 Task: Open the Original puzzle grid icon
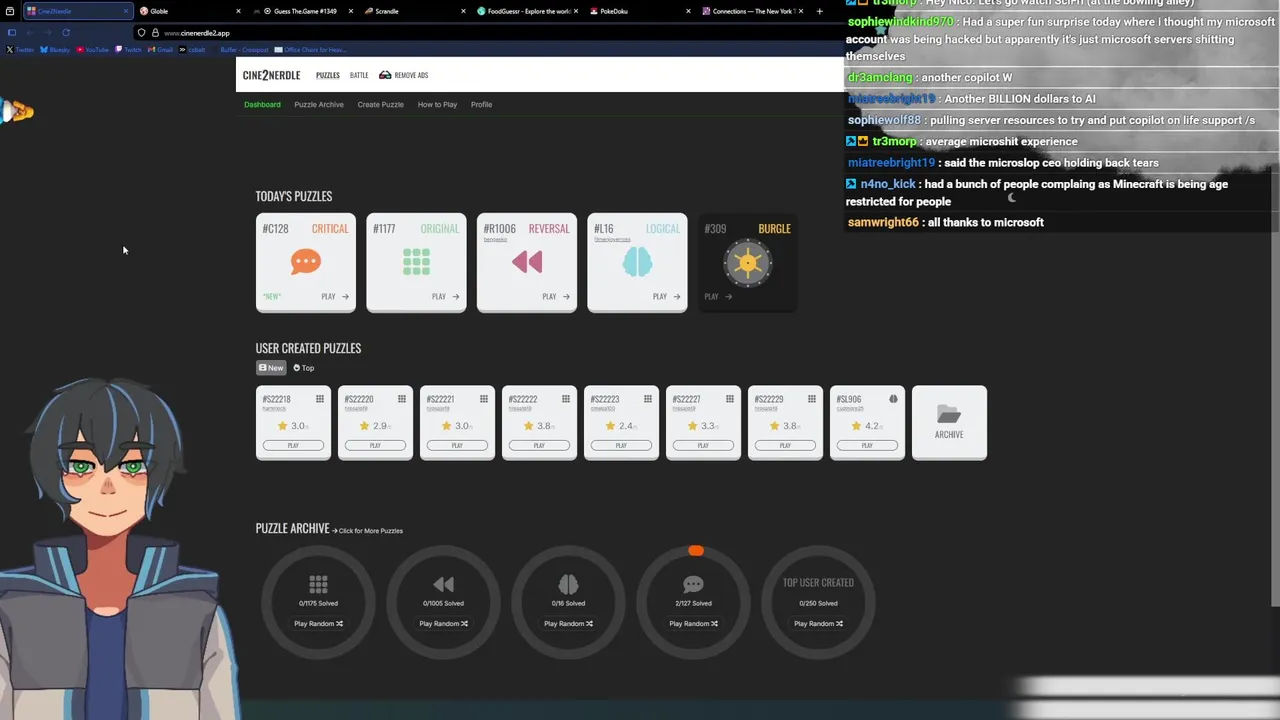point(416,262)
